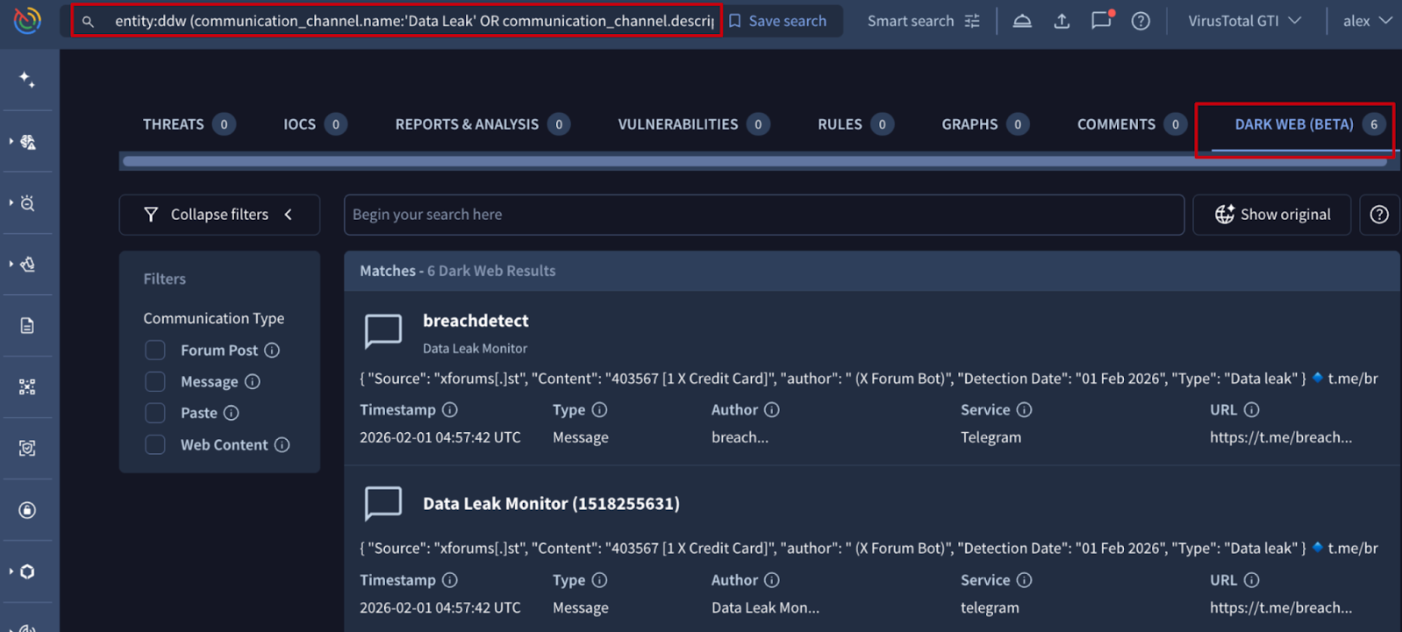Switch to the Vulnerabilities tab
This screenshot has width=1402, height=632.
pyautogui.click(x=694, y=124)
